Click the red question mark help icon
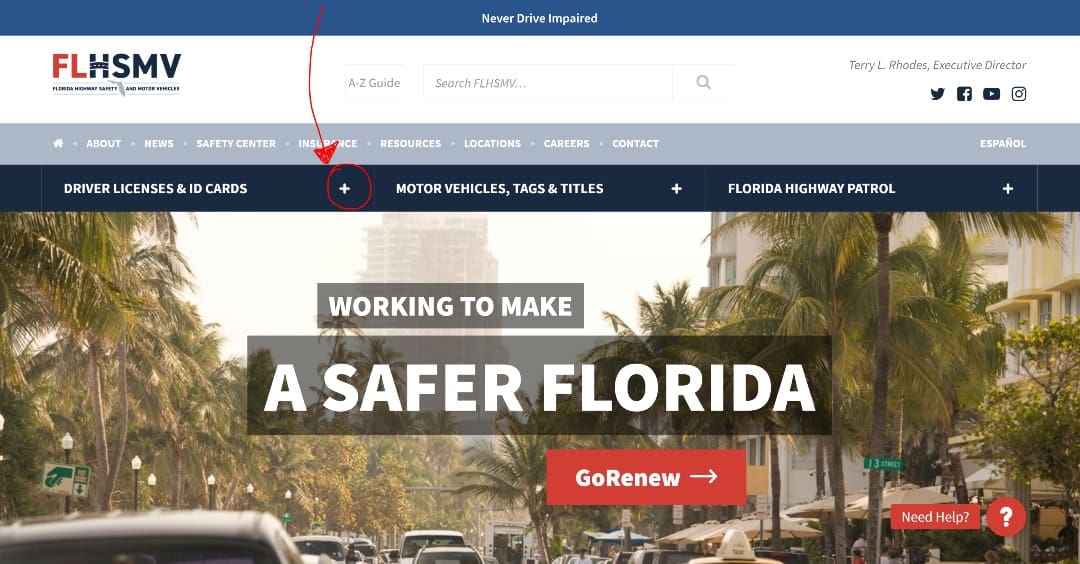Viewport: 1080px width, 564px height. [x=1006, y=516]
